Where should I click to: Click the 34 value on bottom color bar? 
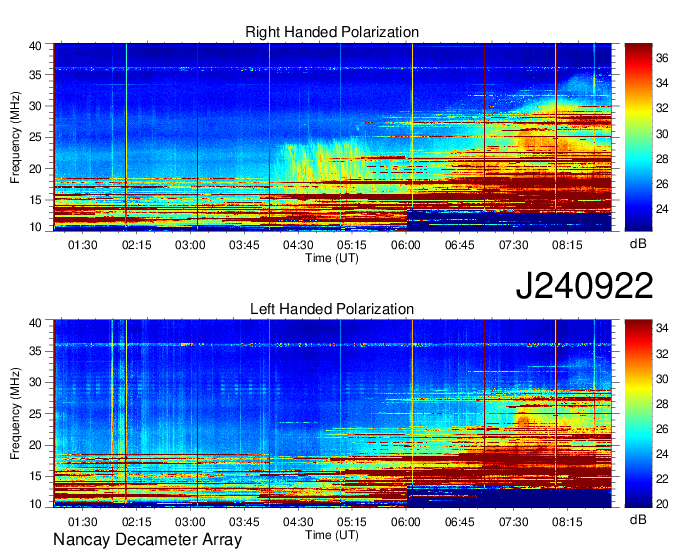[x=662, y=328]
